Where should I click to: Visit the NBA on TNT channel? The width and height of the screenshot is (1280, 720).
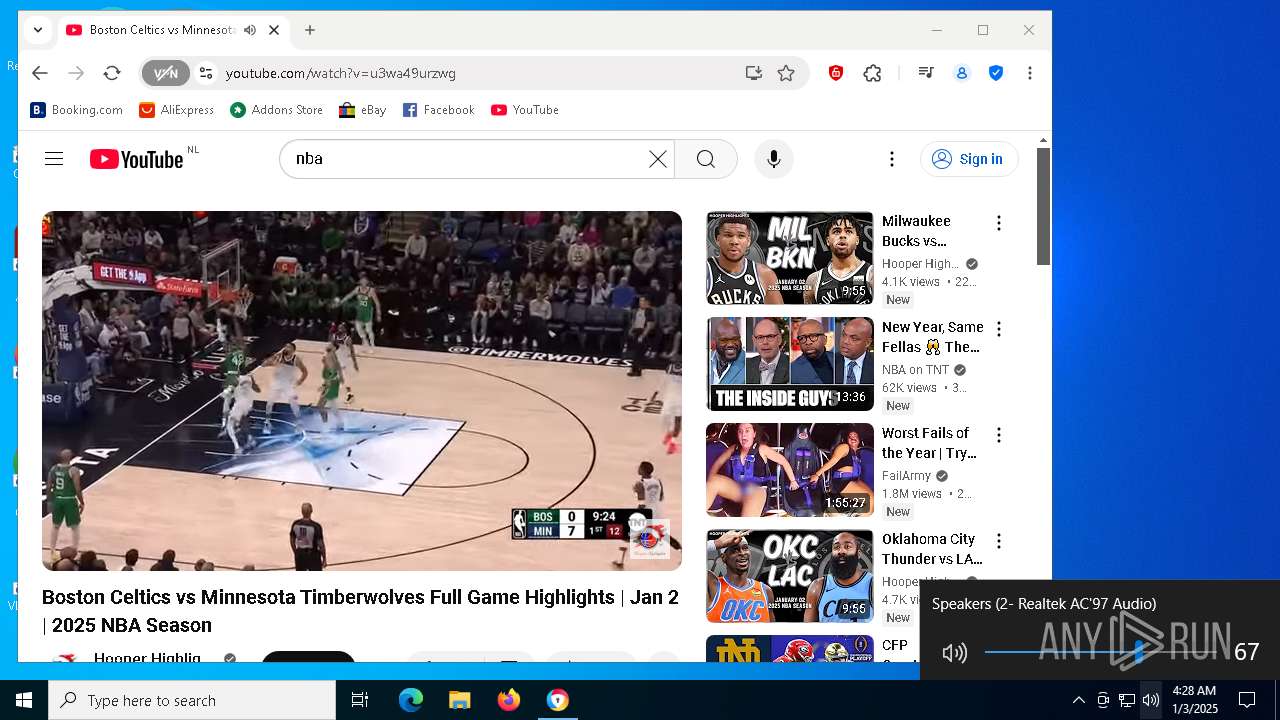point(915,370)
